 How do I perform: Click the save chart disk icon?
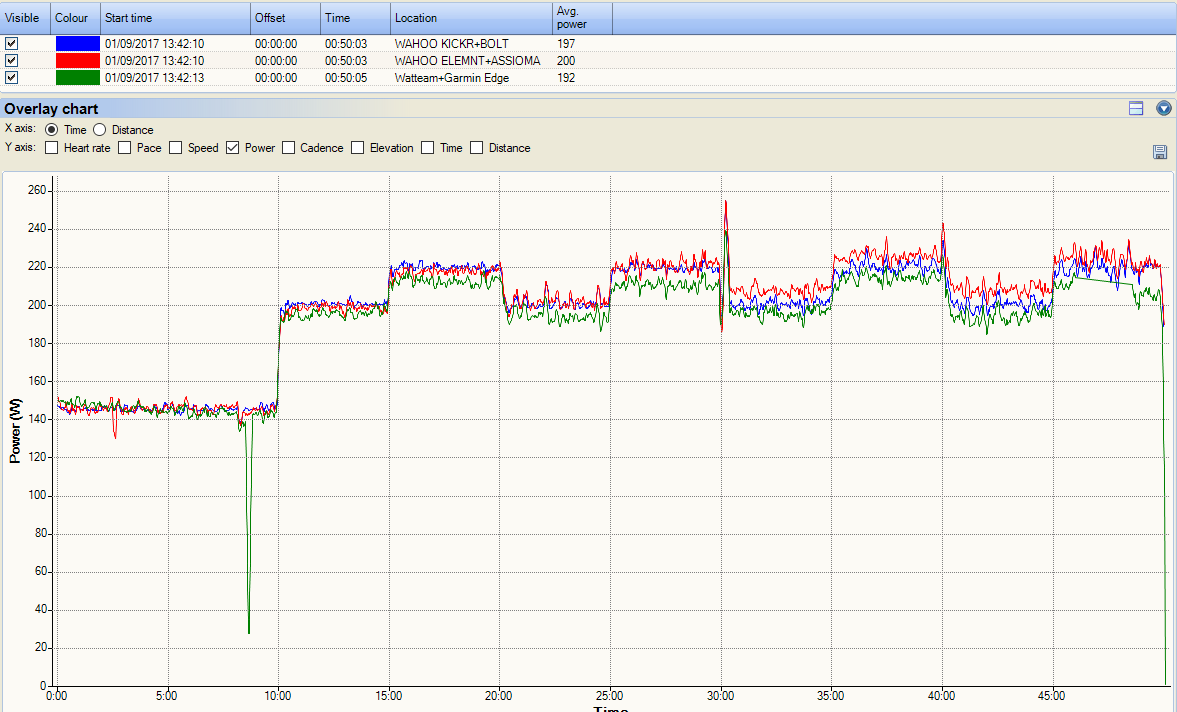[1160, 152]
